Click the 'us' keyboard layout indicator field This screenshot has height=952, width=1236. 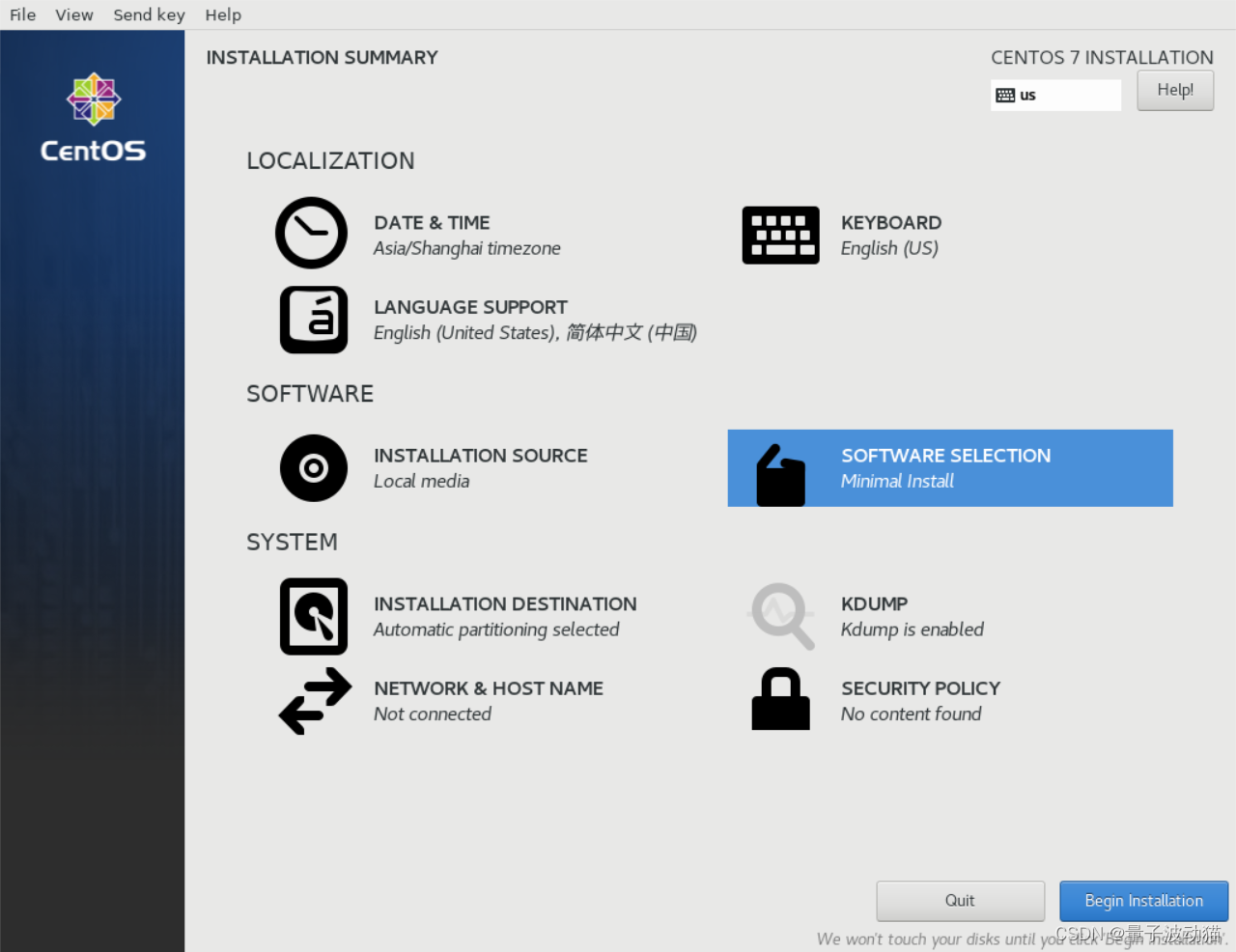1055,96
